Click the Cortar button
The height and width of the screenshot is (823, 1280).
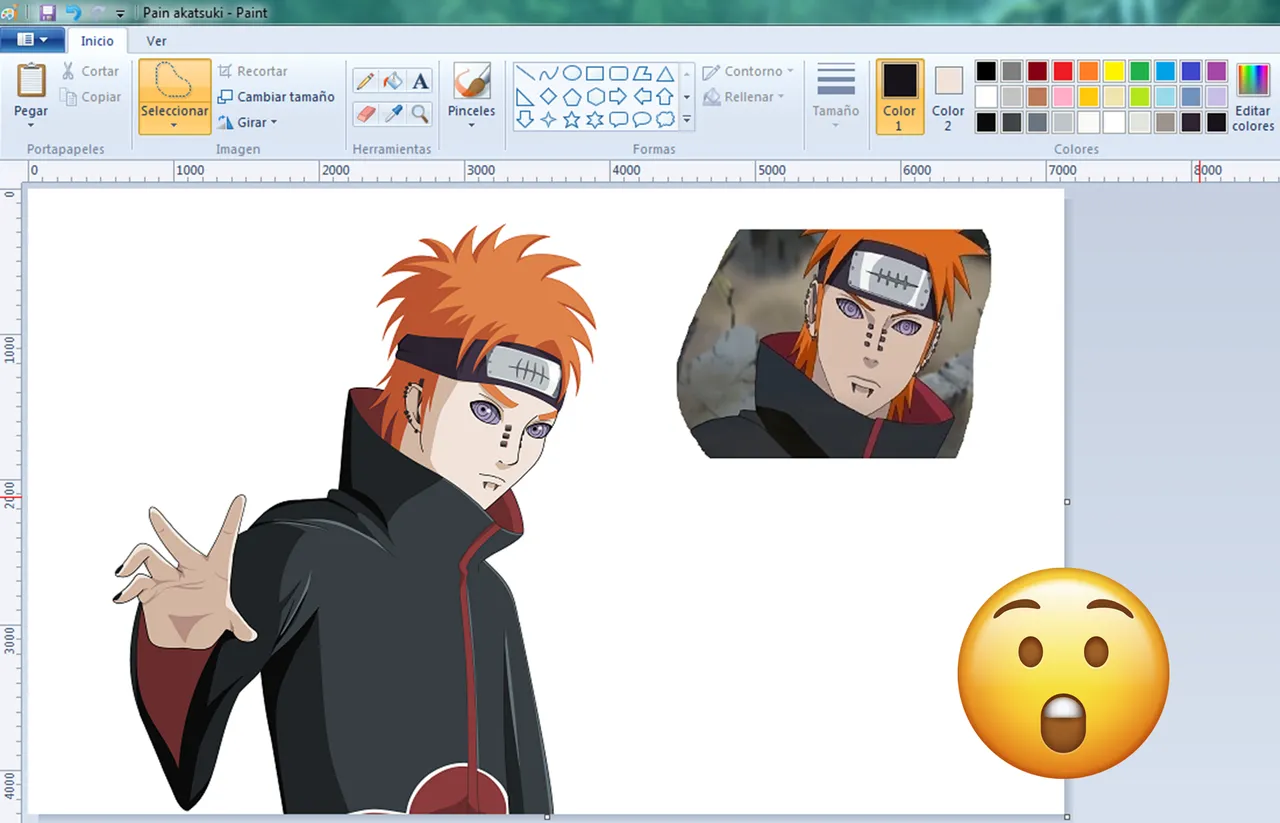[x=90, y=71]
